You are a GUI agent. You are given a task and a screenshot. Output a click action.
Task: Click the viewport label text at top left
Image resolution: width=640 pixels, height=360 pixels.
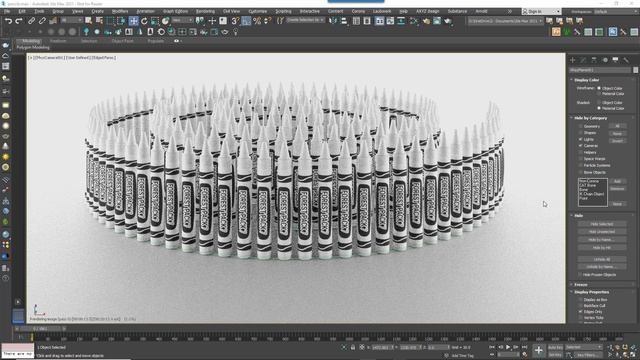click(72, 58)
